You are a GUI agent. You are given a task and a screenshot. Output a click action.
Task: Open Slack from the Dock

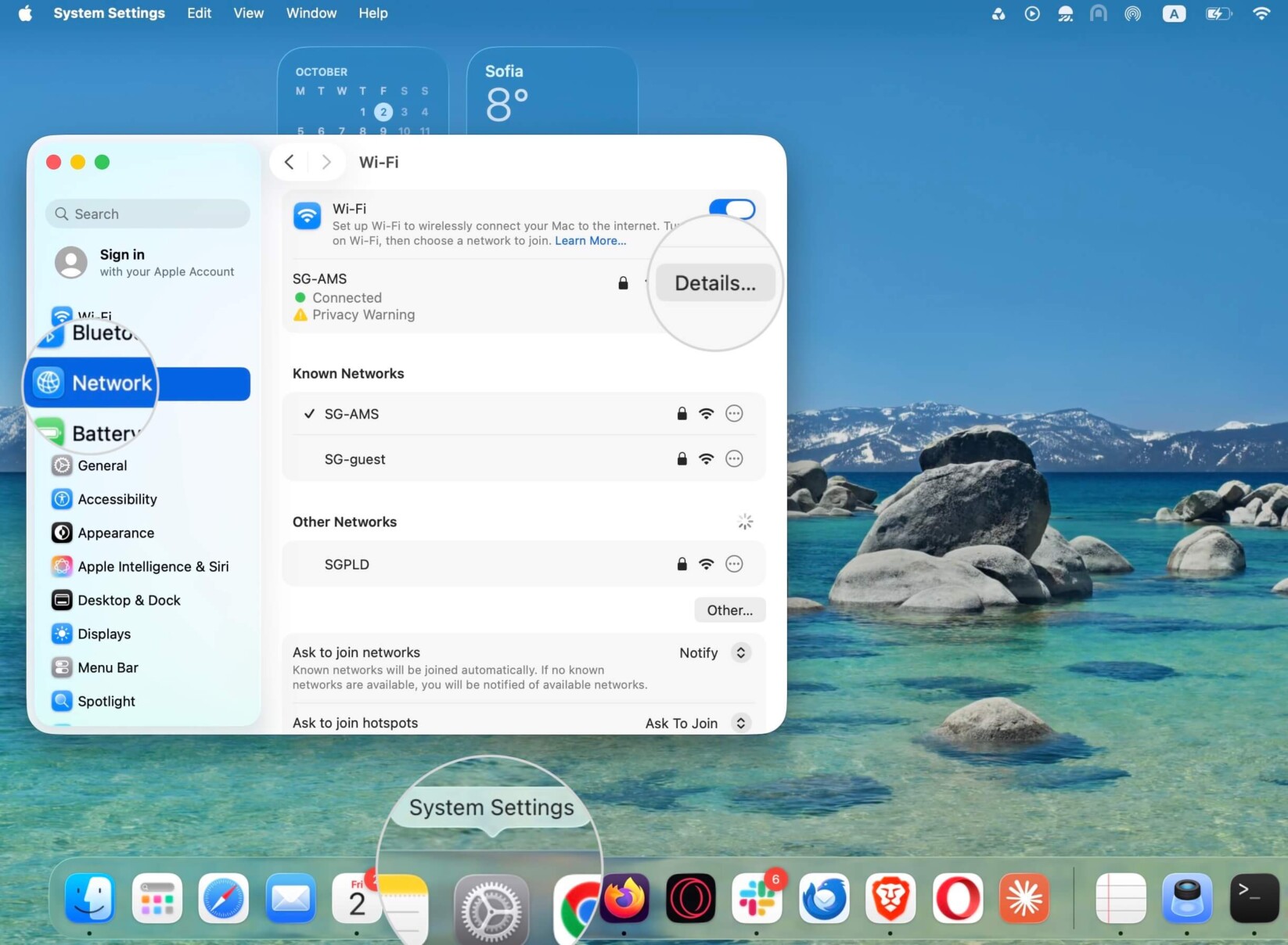pyautogui.click(x=757, y=898)
